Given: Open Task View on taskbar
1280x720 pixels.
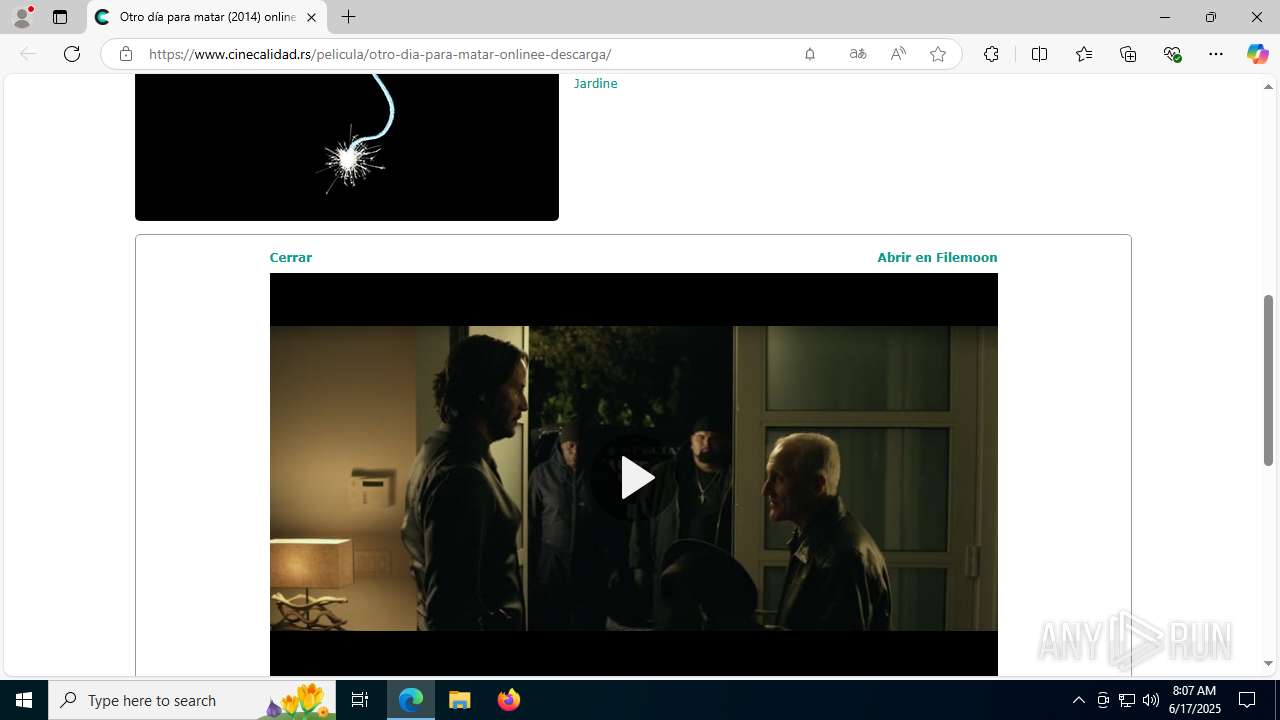Looking at the screenshot, I should (360, 700).
